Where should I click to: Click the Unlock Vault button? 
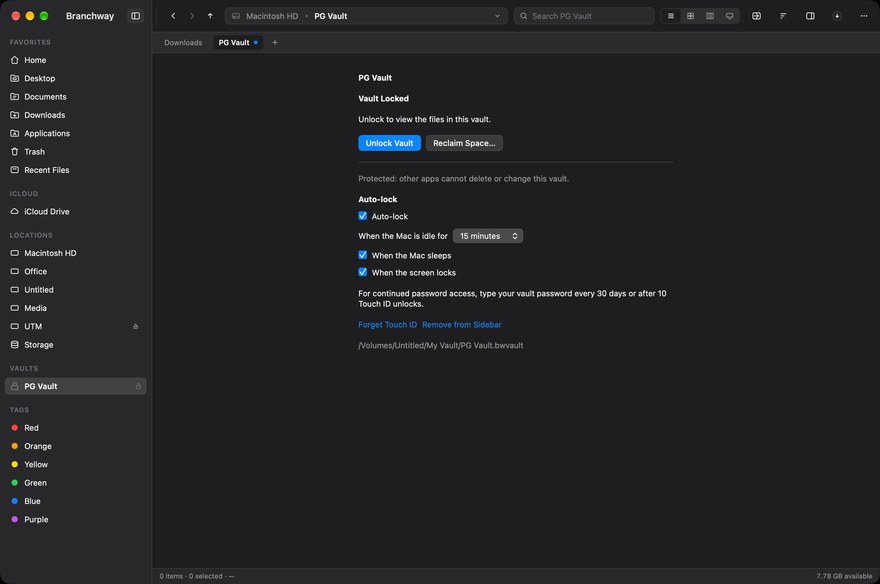tap(389, 143)
